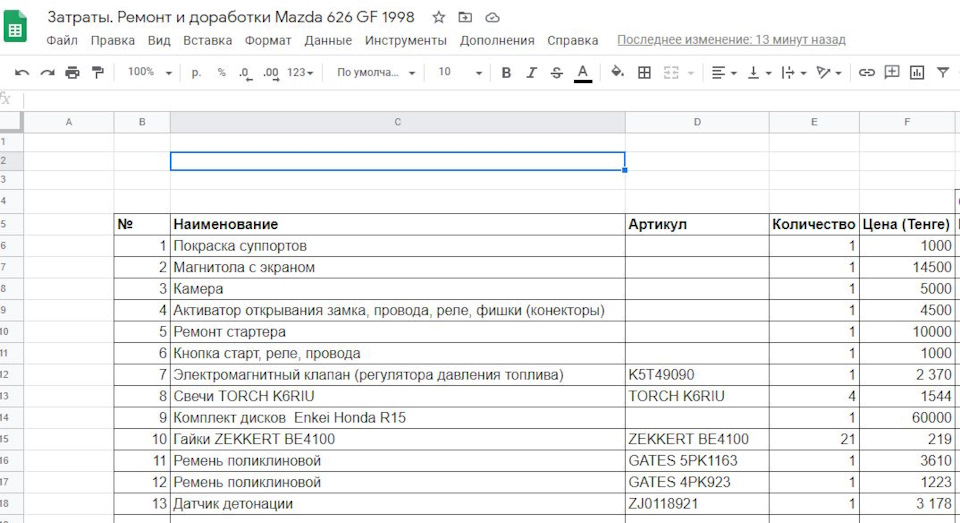Select column C header
The width and height of the screenshot is (960, 523).
(x=397, y=122)
